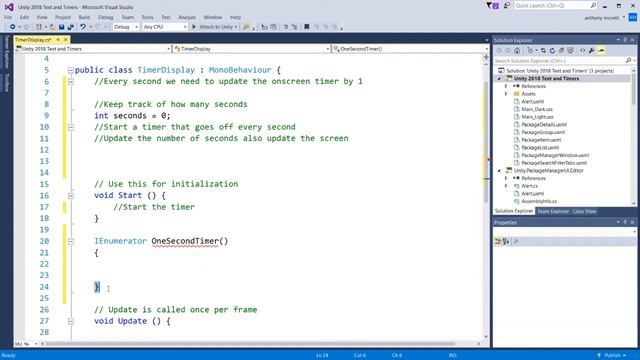Screen dimensions: 640x360
Task: Open Properties via the wrench icon
Action: (591, 51)
